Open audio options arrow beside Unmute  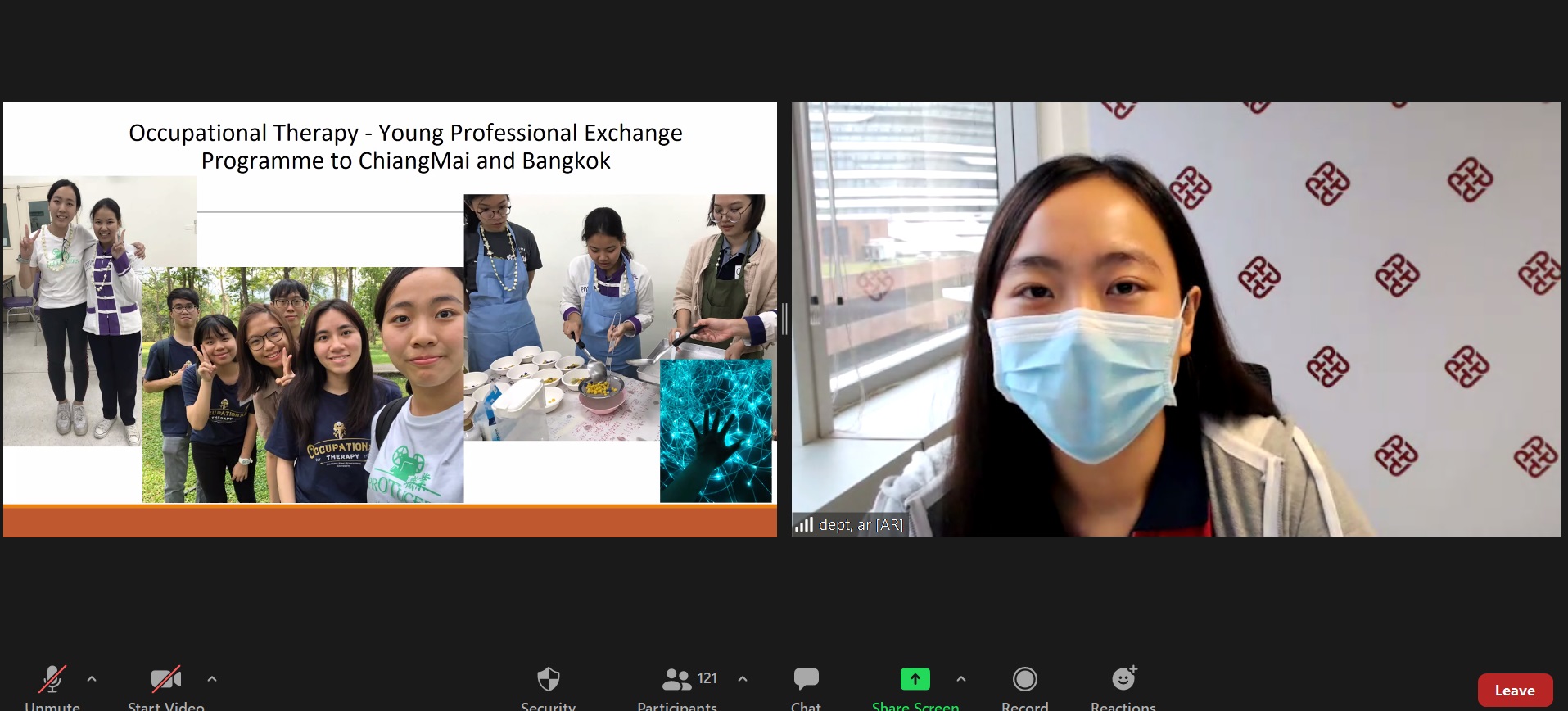pos(92,679)
